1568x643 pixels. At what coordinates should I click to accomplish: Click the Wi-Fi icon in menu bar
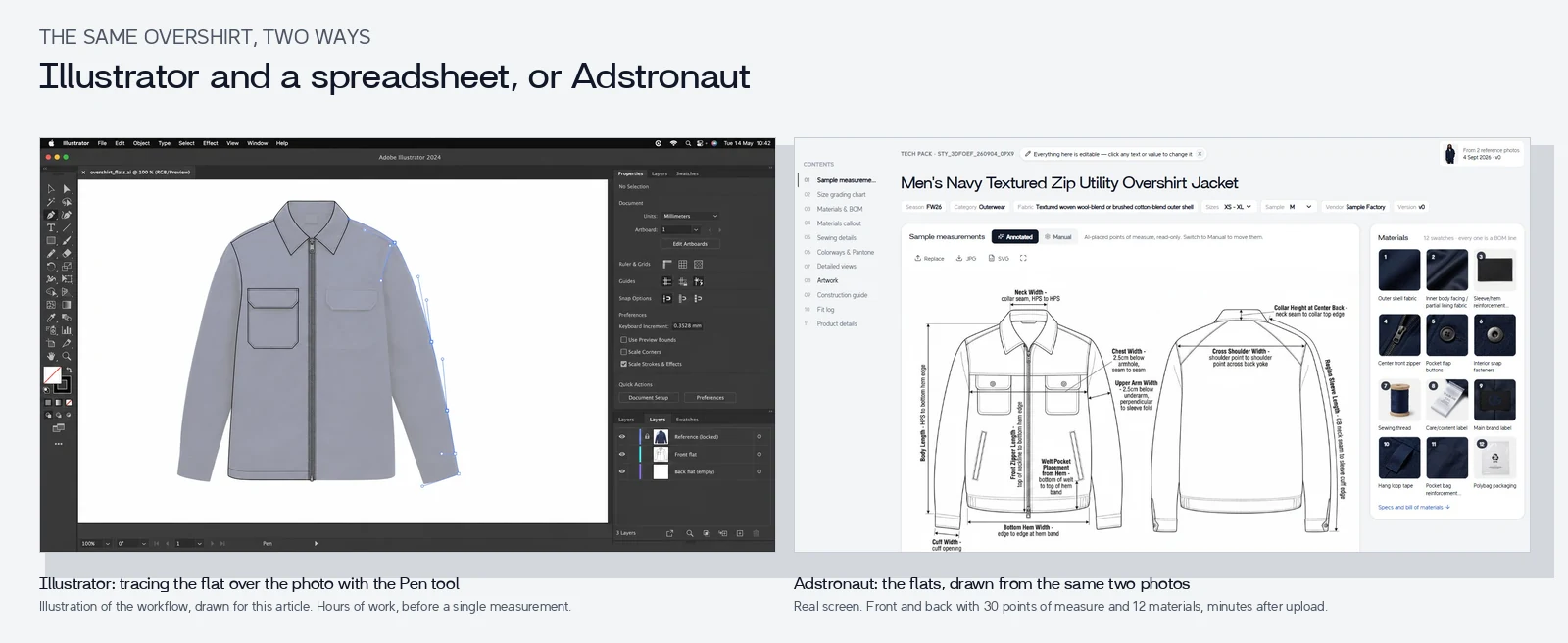click(x=673, y=143)
